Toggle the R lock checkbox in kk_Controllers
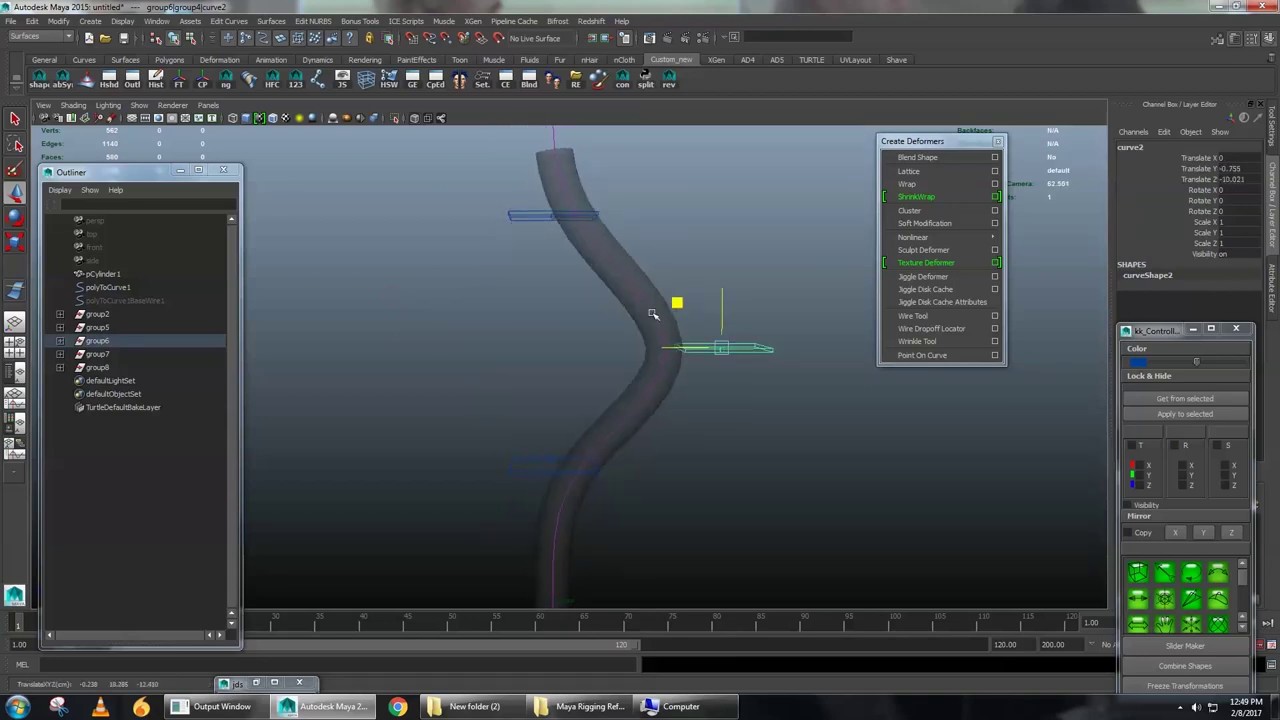This screenshot has width=1280, height=720. tap(1174, 445)
